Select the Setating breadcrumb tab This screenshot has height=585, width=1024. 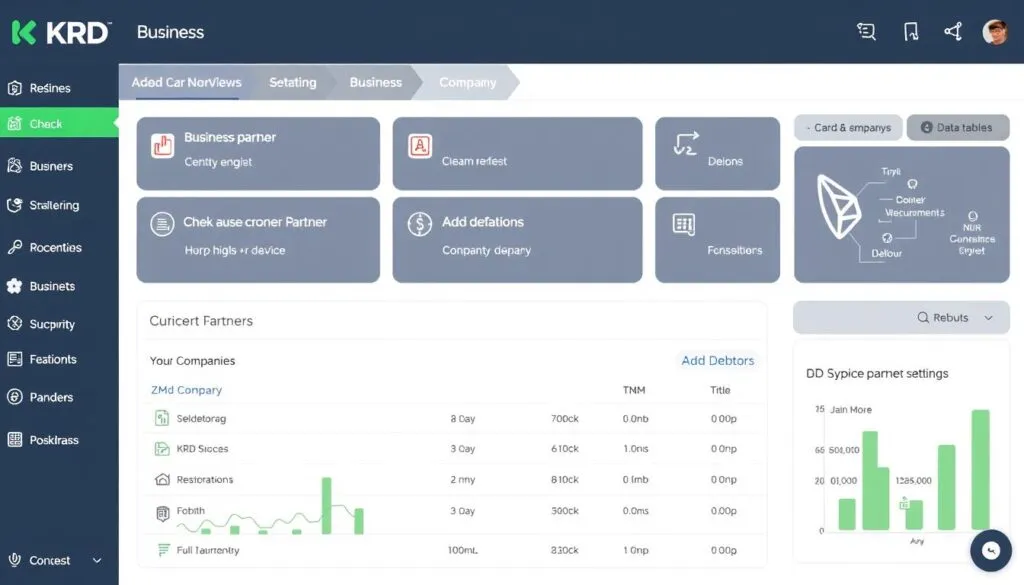click(x=292, y=83)
